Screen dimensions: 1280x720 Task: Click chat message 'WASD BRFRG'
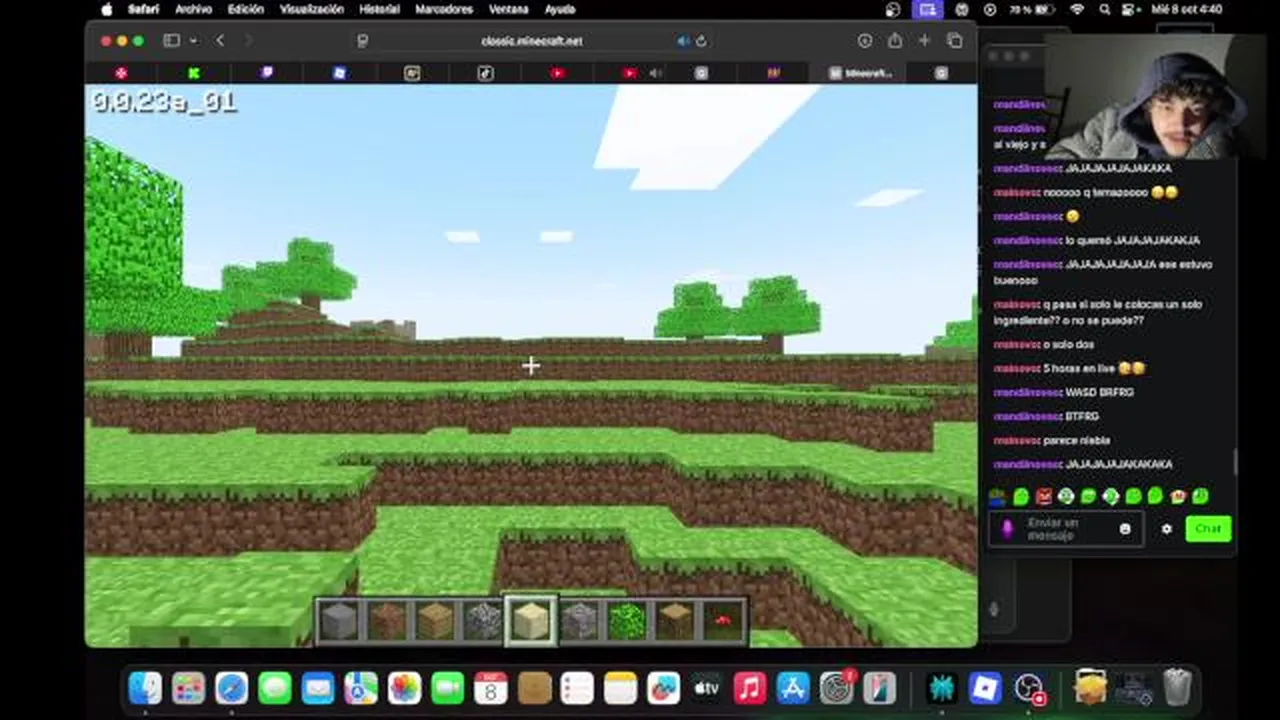1099,392
